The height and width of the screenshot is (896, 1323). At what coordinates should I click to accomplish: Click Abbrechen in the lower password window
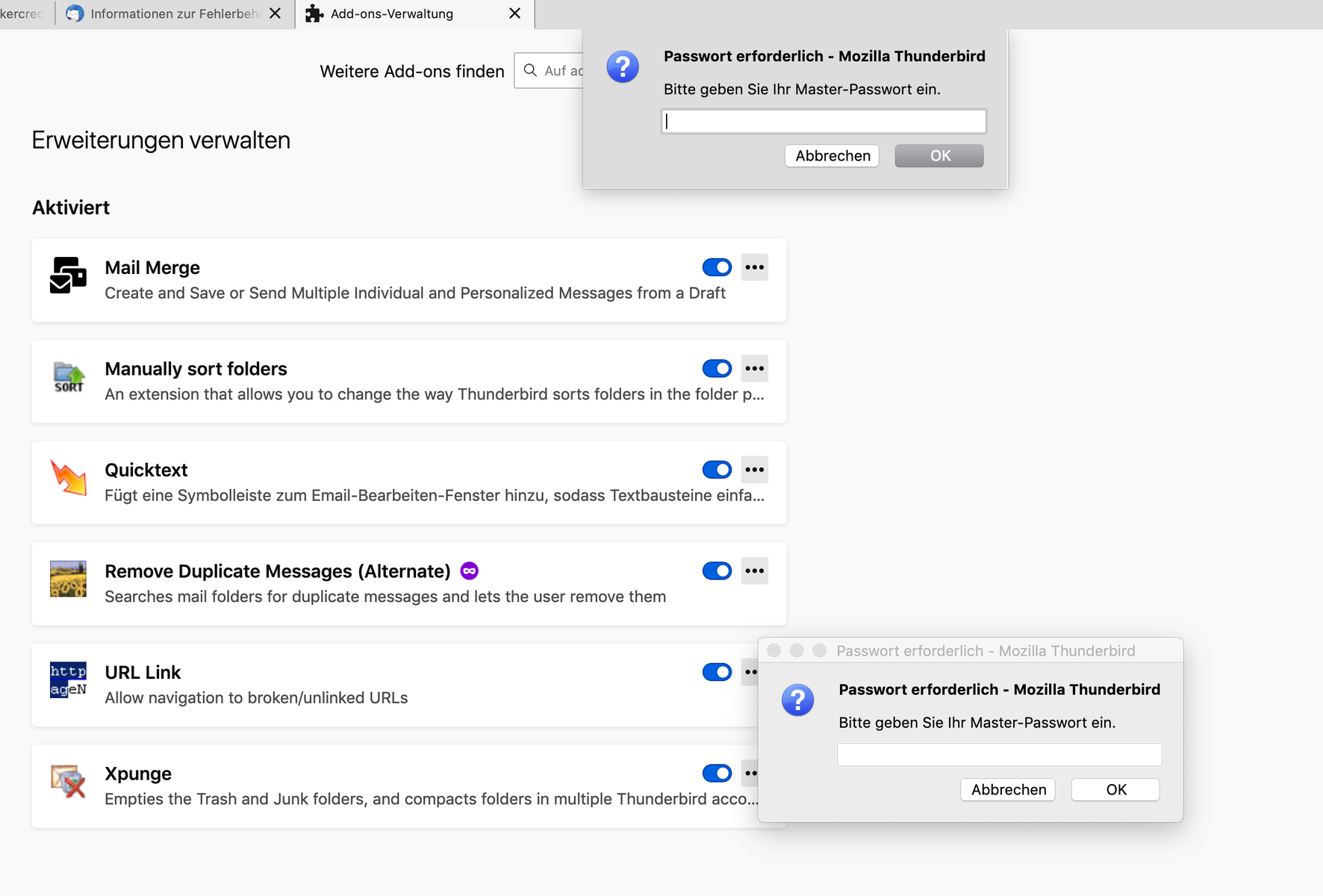pyautogui.click(x=1008, y=790)
